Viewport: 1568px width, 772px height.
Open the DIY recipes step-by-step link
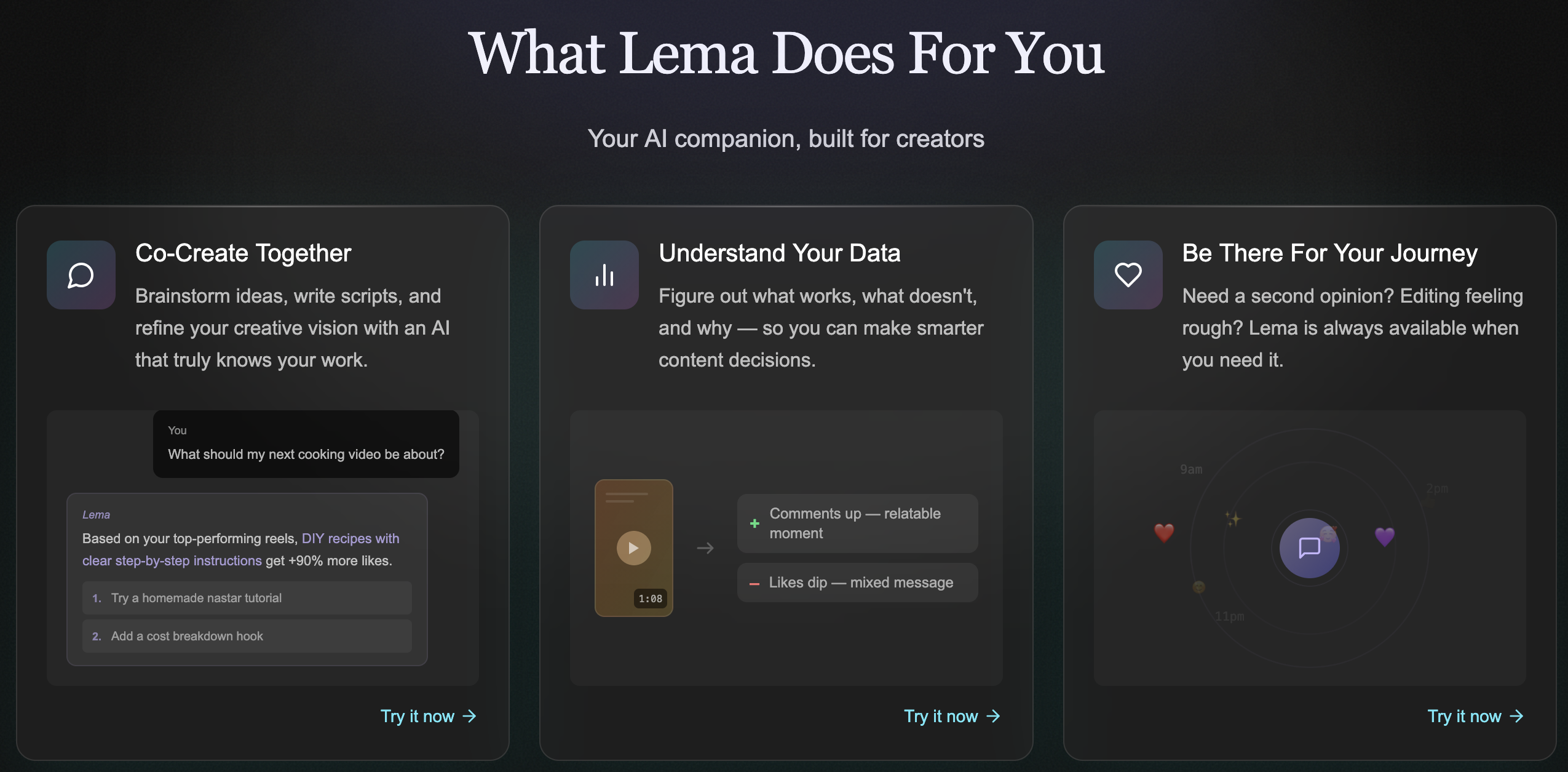click(350, 538)
